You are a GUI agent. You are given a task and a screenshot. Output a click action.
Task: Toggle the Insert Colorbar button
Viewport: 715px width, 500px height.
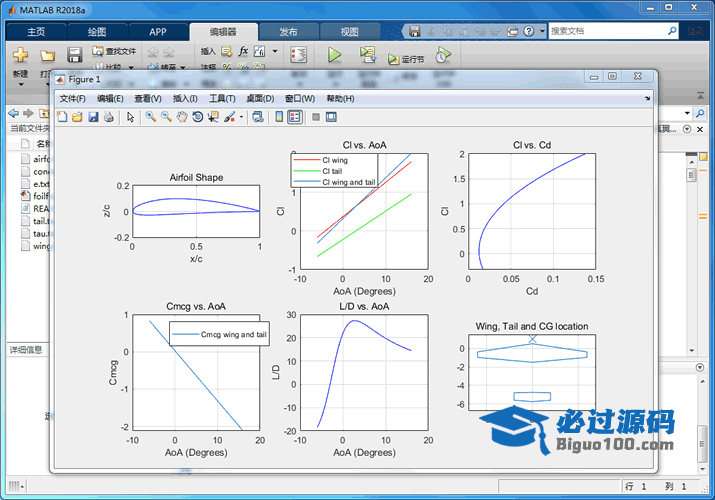(277, 117)
